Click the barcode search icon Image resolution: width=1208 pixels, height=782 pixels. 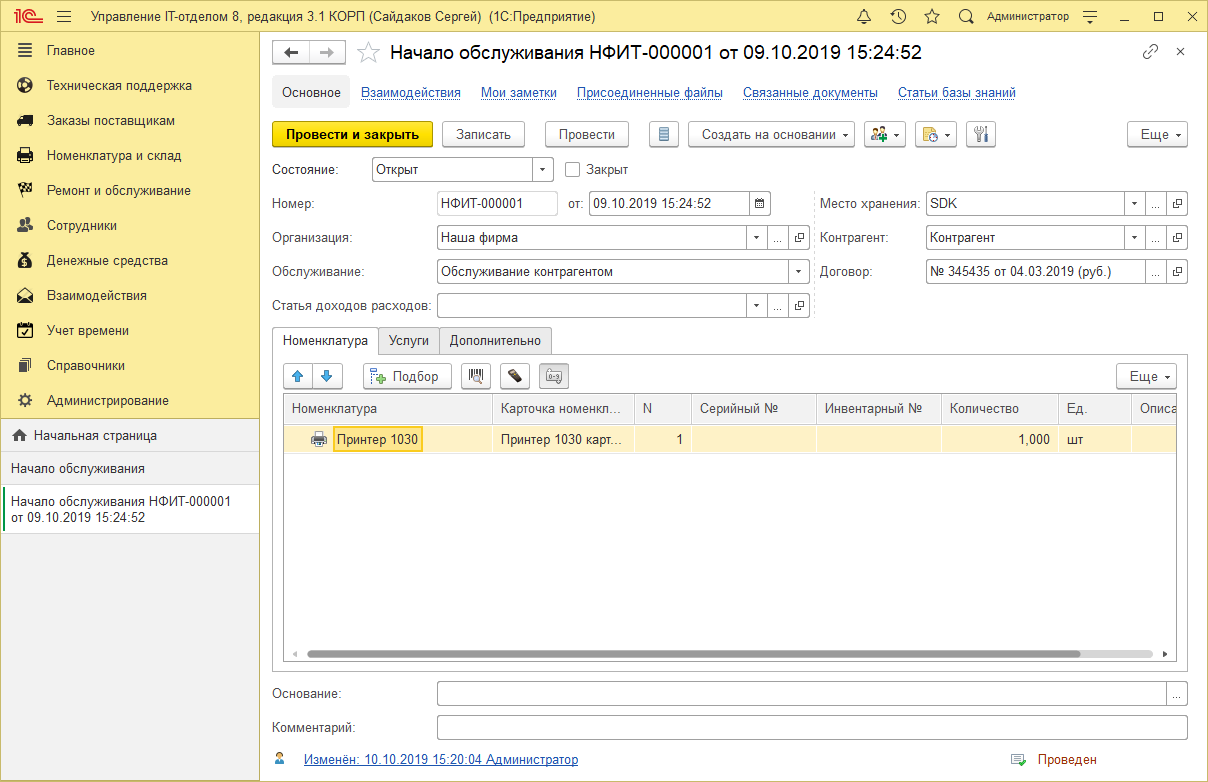pos(477,376)
